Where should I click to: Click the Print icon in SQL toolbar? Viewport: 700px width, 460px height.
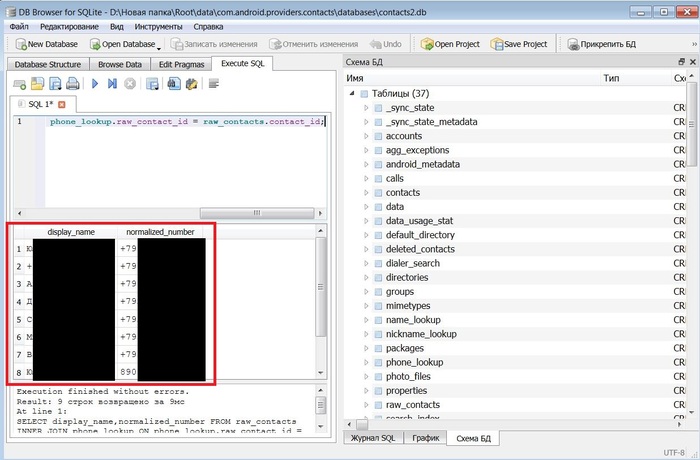[73, 84]
